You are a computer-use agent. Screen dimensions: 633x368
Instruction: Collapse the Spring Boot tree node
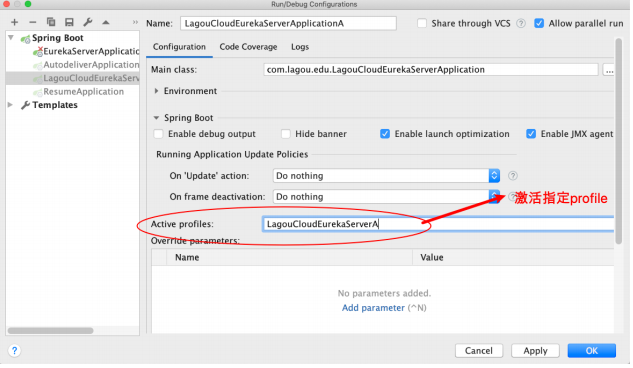(x=11, y=38)
